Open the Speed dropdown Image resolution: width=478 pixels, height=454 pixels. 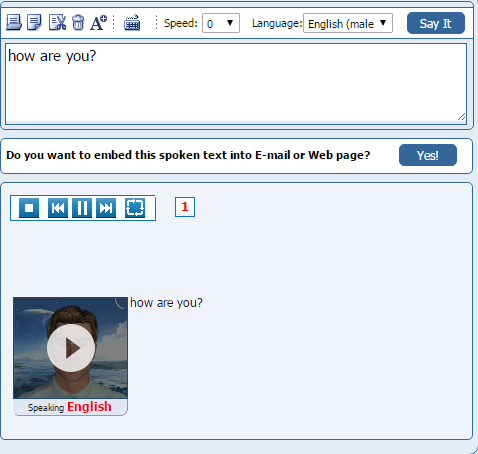coord(221,23)
